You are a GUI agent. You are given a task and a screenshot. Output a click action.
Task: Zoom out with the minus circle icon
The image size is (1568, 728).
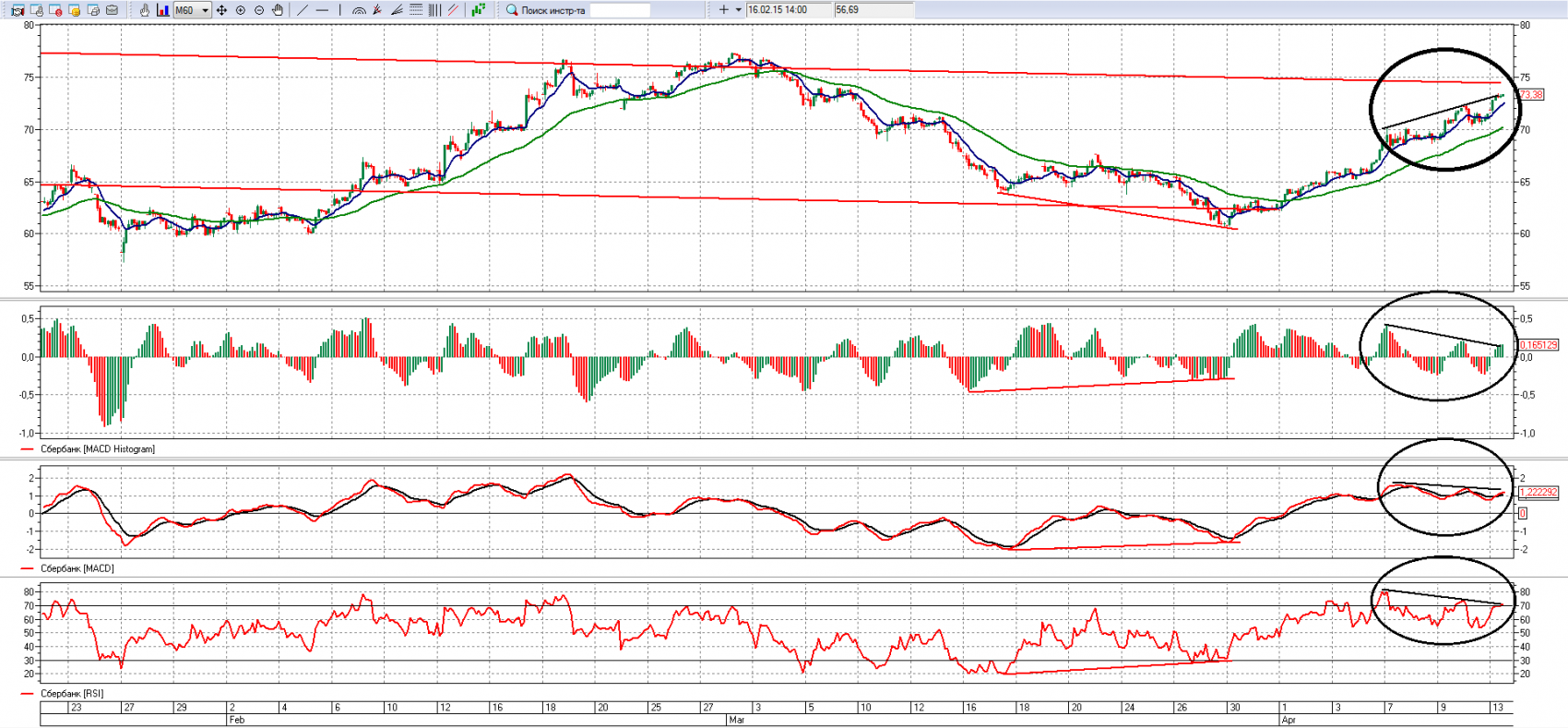tap(259, 10)
